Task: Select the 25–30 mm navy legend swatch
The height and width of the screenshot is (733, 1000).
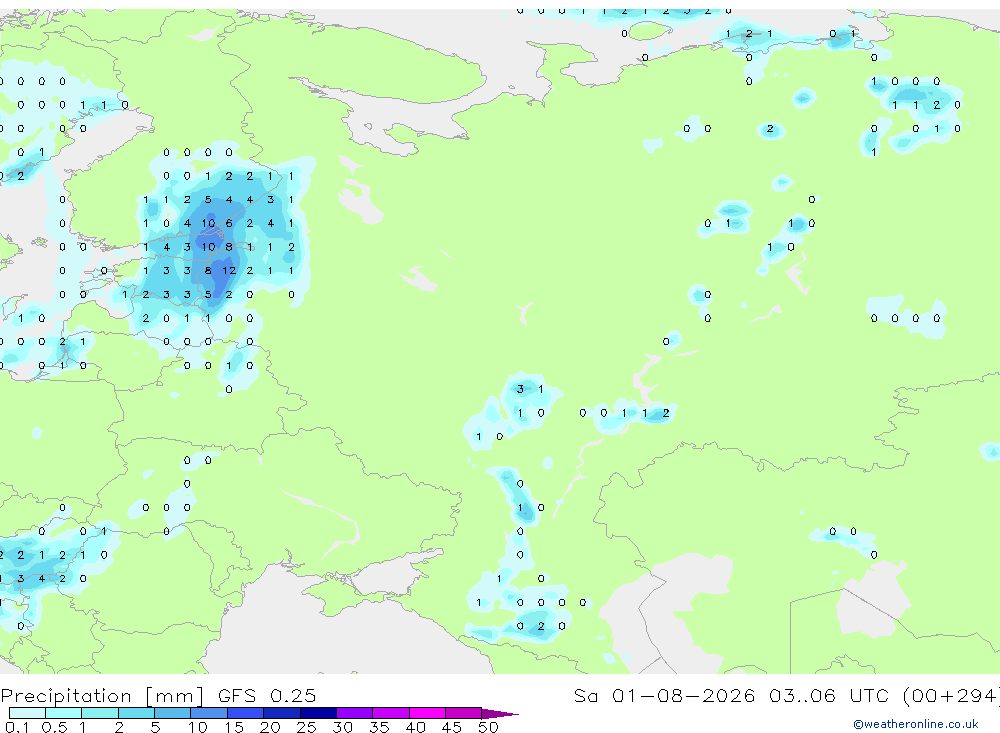Action: point(318,713)
